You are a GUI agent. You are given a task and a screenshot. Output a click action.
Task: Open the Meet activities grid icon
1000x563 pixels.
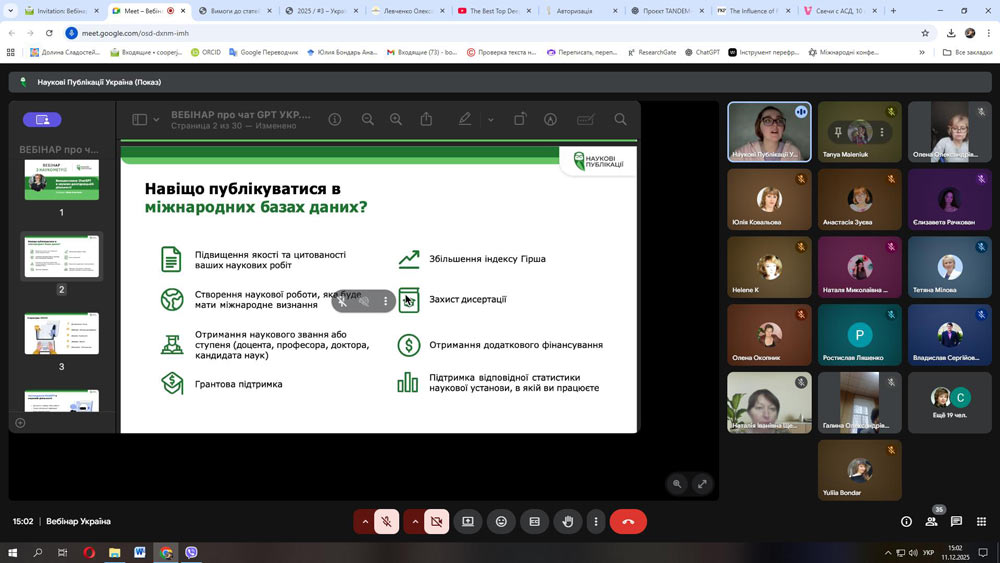click(981, 521)
